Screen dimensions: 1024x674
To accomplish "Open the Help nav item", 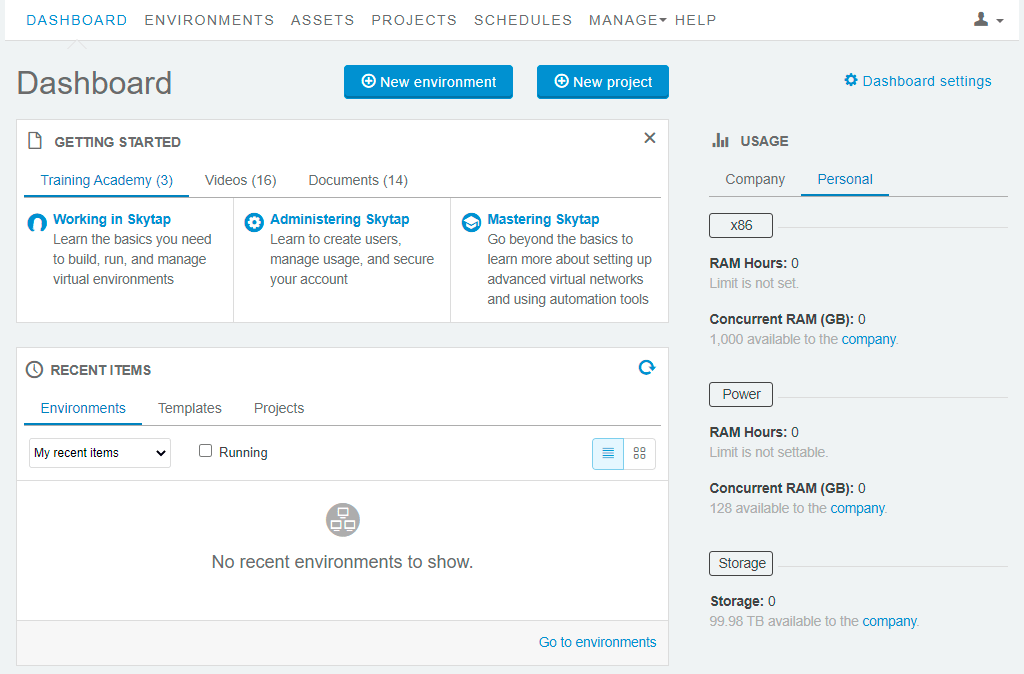I will pyautogui.click(x=696, y=20).
